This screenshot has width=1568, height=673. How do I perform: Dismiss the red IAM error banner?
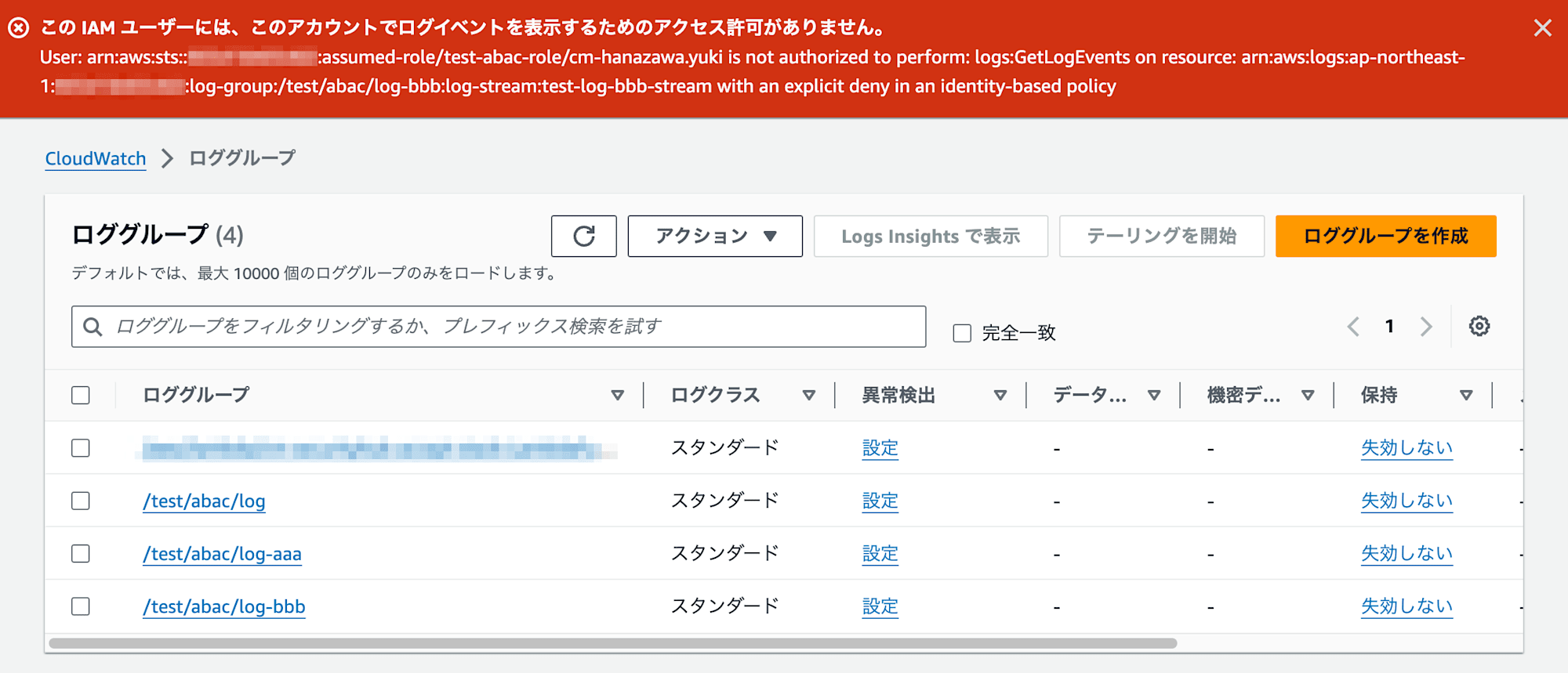[1542, 28]
